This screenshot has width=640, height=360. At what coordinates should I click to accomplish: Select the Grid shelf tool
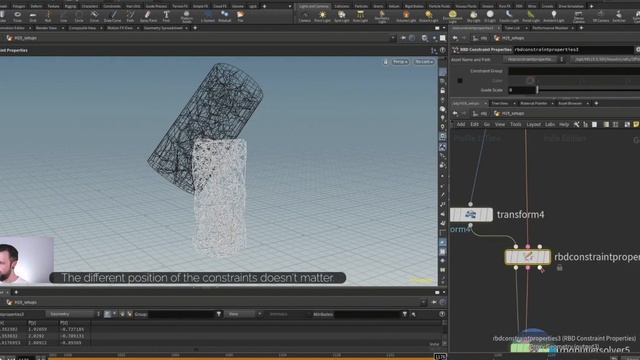[33, 16]
